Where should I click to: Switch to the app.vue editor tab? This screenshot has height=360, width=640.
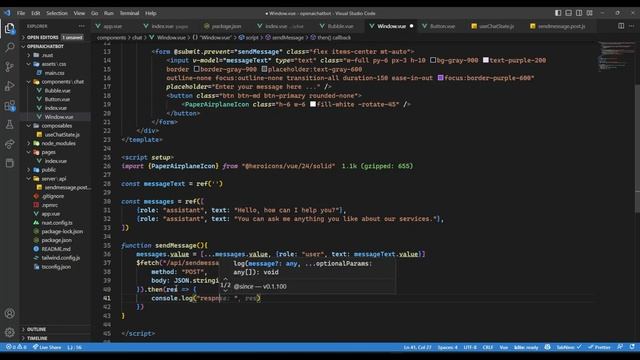click(x=113, y=26)
